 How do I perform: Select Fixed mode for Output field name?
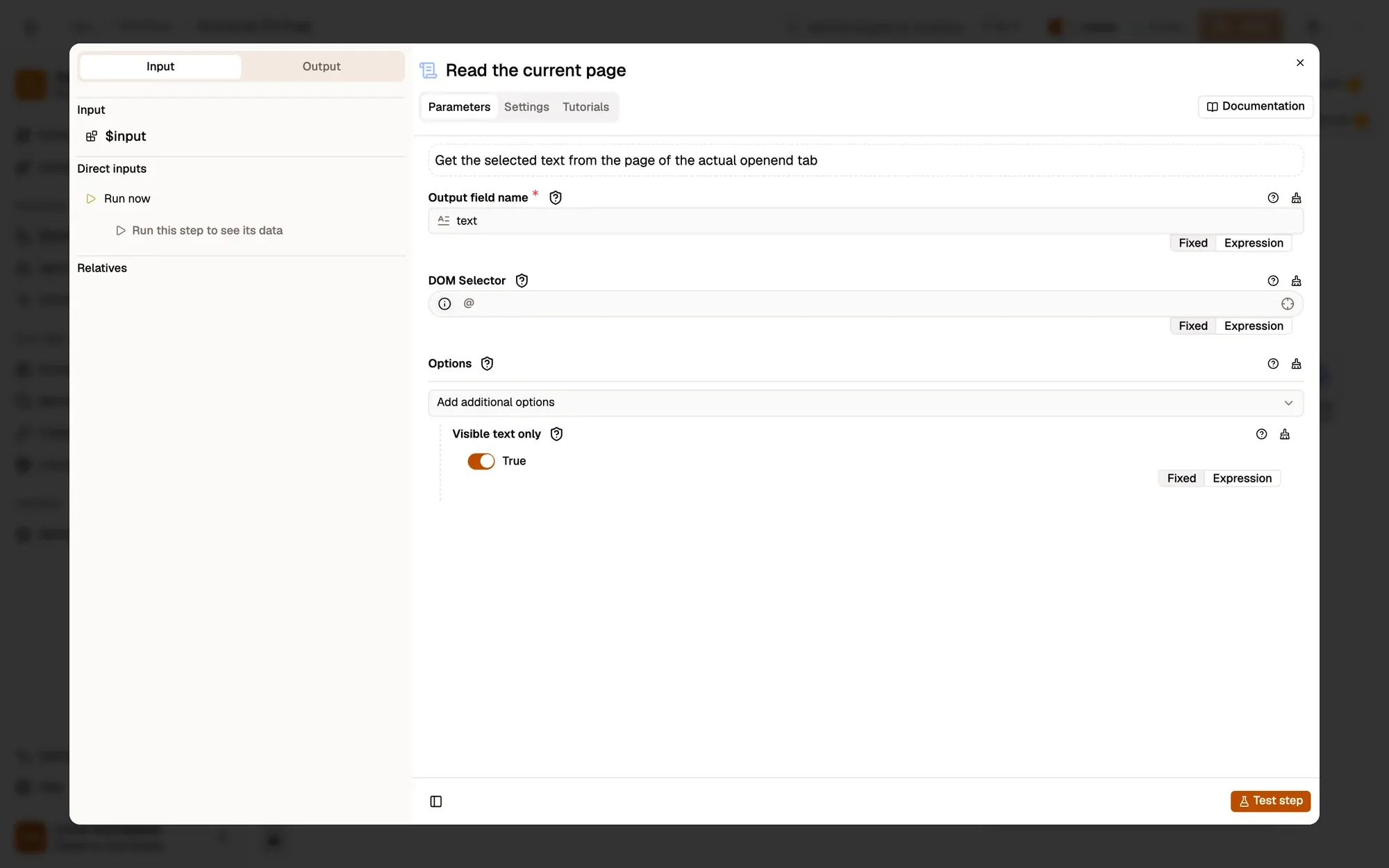click(x=1192, y=243)
